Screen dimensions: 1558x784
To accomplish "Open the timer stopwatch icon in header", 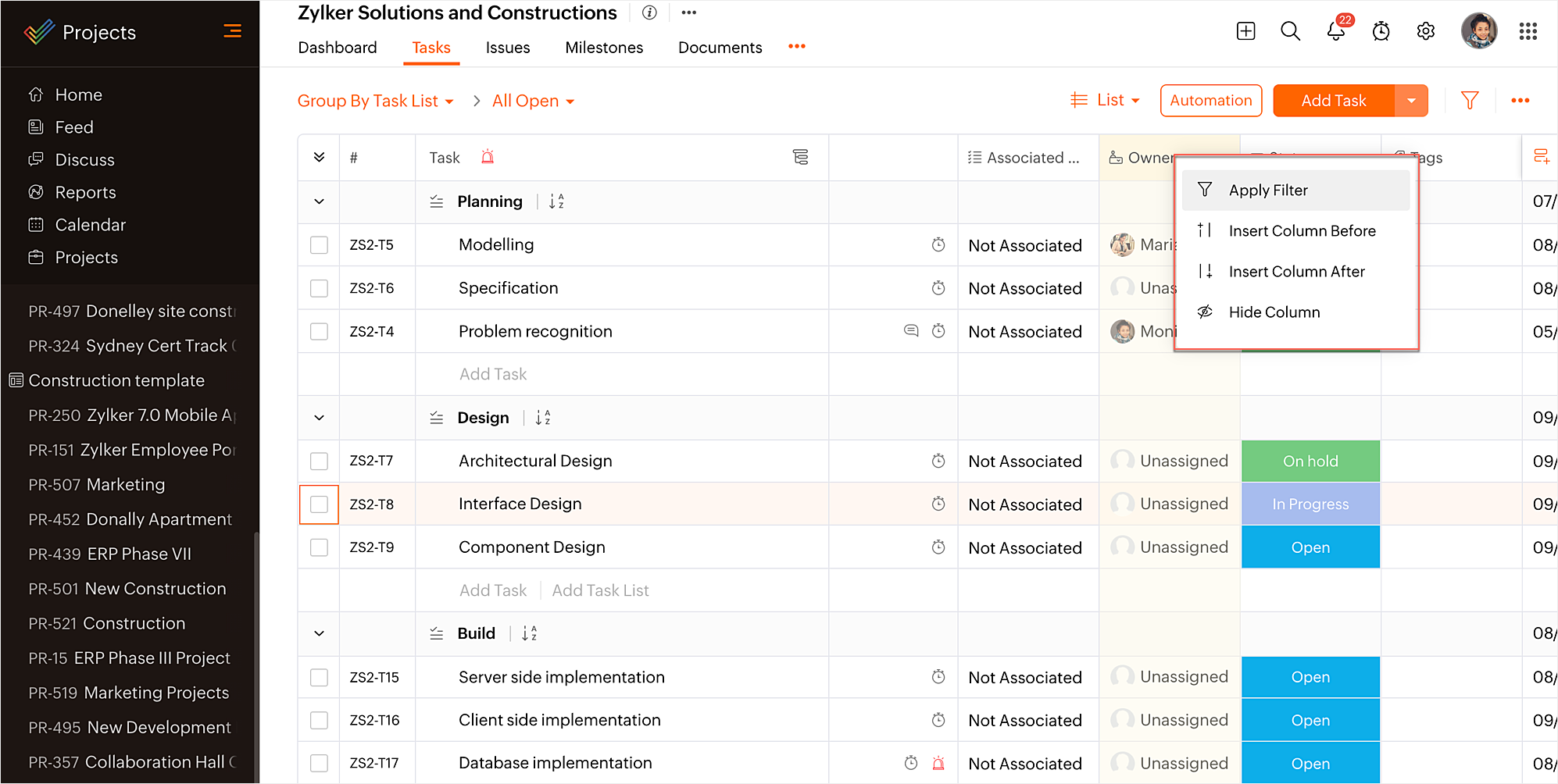I will pos(1381,31).
